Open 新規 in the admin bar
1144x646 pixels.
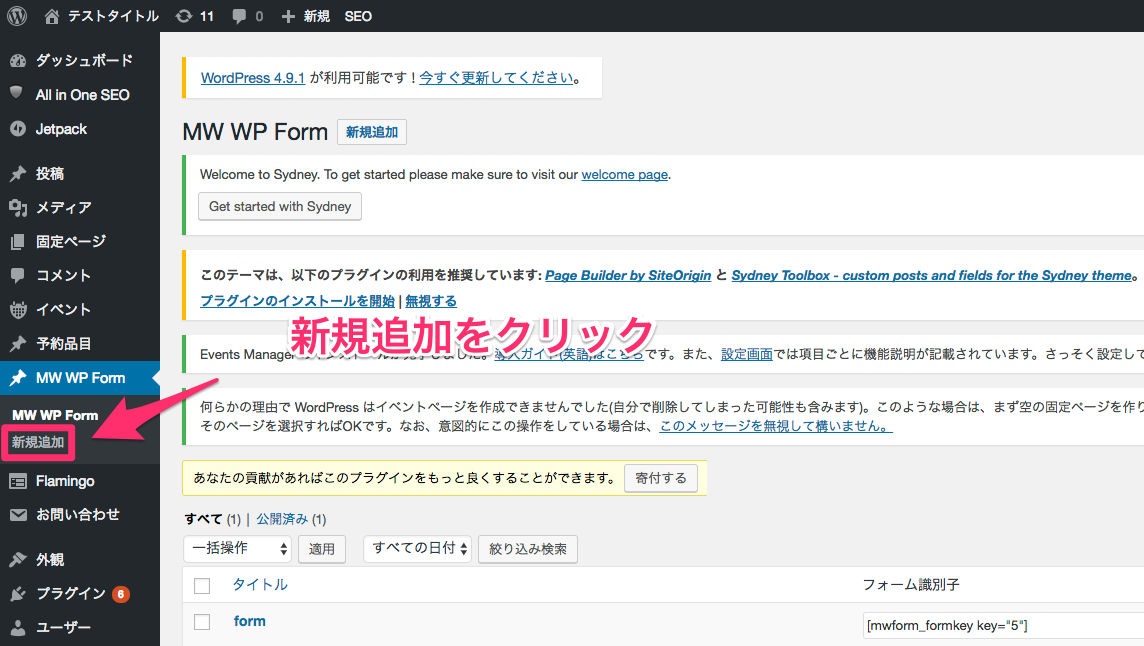[317, 16]
